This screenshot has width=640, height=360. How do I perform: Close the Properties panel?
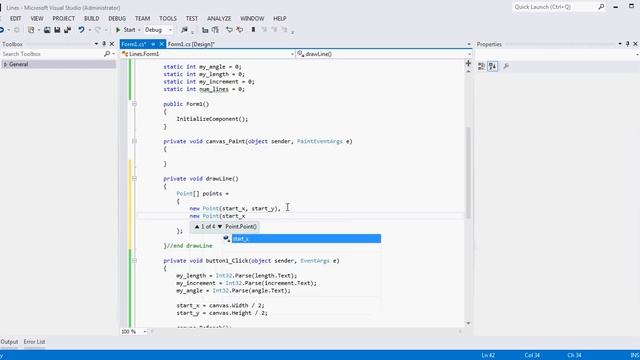[x=636, y=44]
